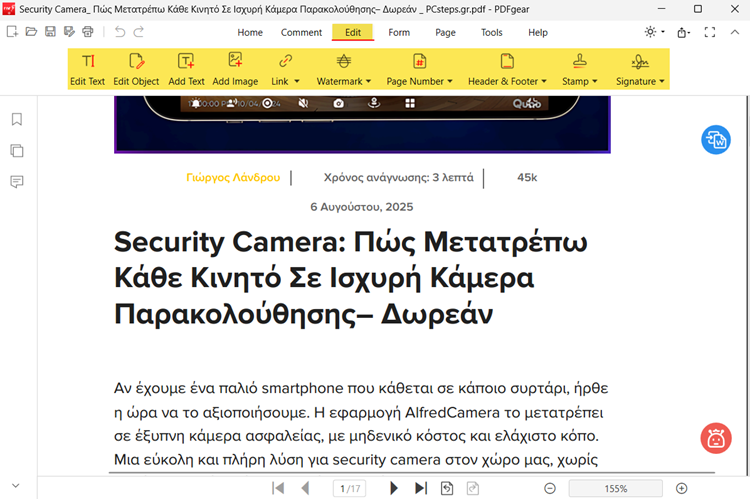
Task: Click the Χρόνος ανάγνωσης: 3 λεπτά text
Action: (398, 177)
